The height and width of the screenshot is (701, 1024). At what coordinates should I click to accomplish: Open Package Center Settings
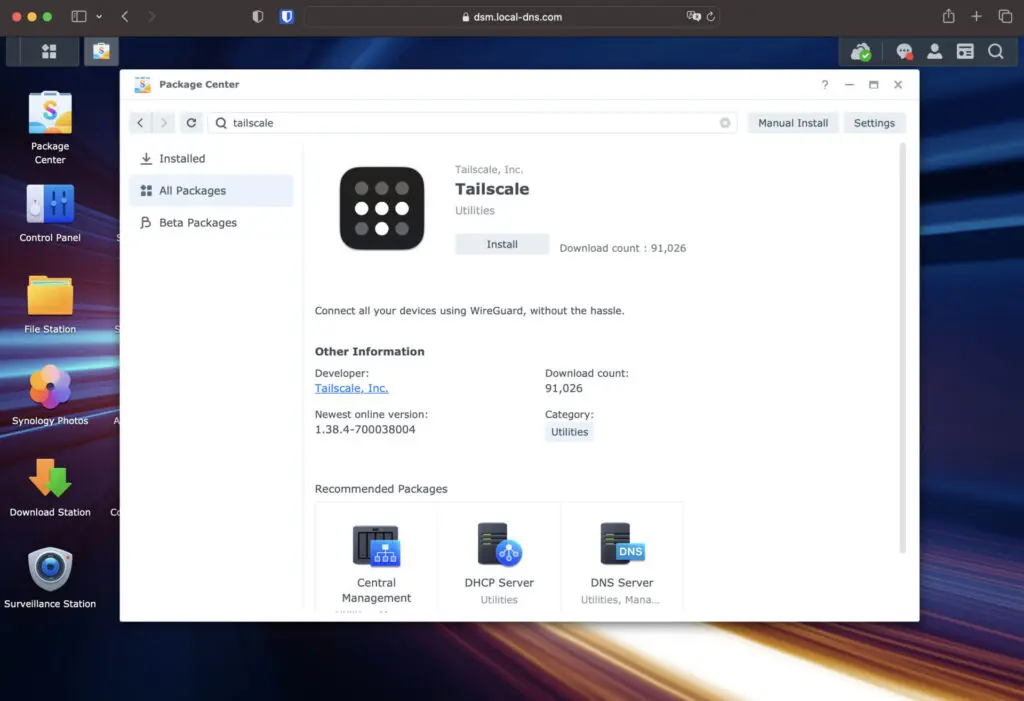(x=874, y=123)
